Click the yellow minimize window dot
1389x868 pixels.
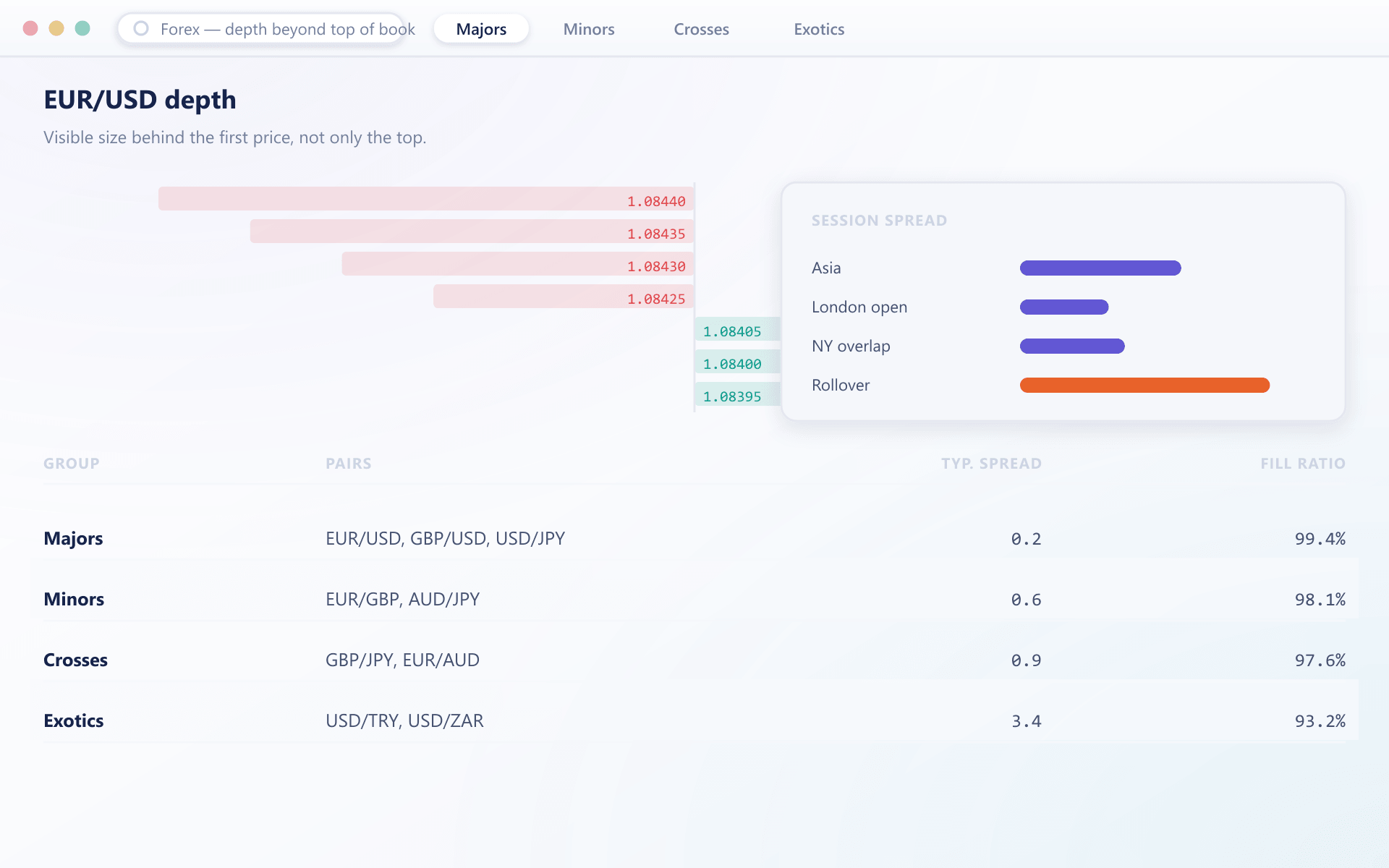tap(56, 28)
